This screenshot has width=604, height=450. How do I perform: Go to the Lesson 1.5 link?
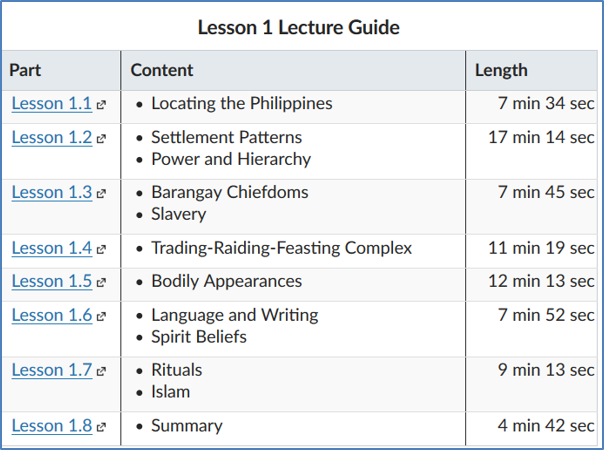pyautogui.click(x=51, y=281)
